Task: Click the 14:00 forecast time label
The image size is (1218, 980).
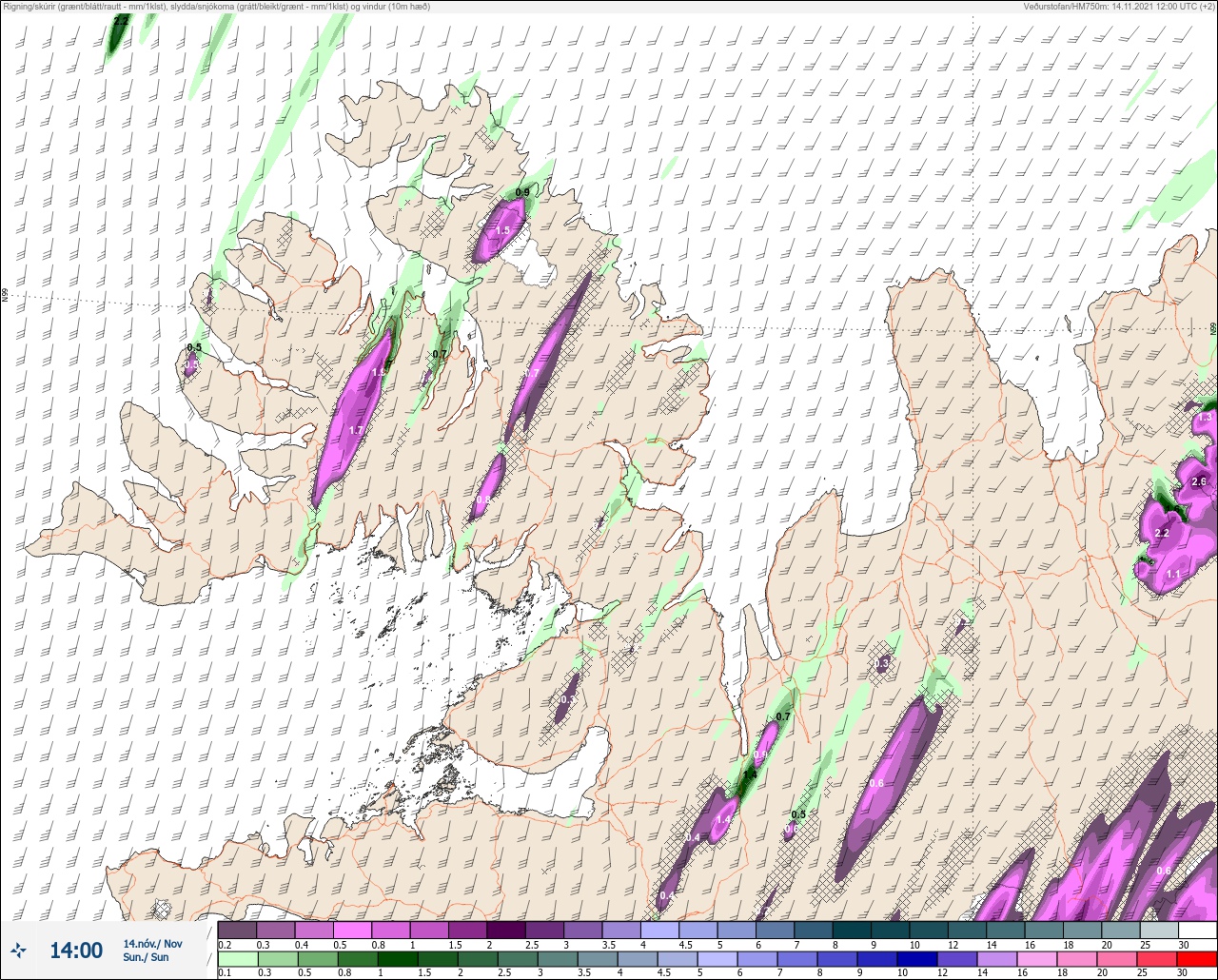Action: point(76,951)
